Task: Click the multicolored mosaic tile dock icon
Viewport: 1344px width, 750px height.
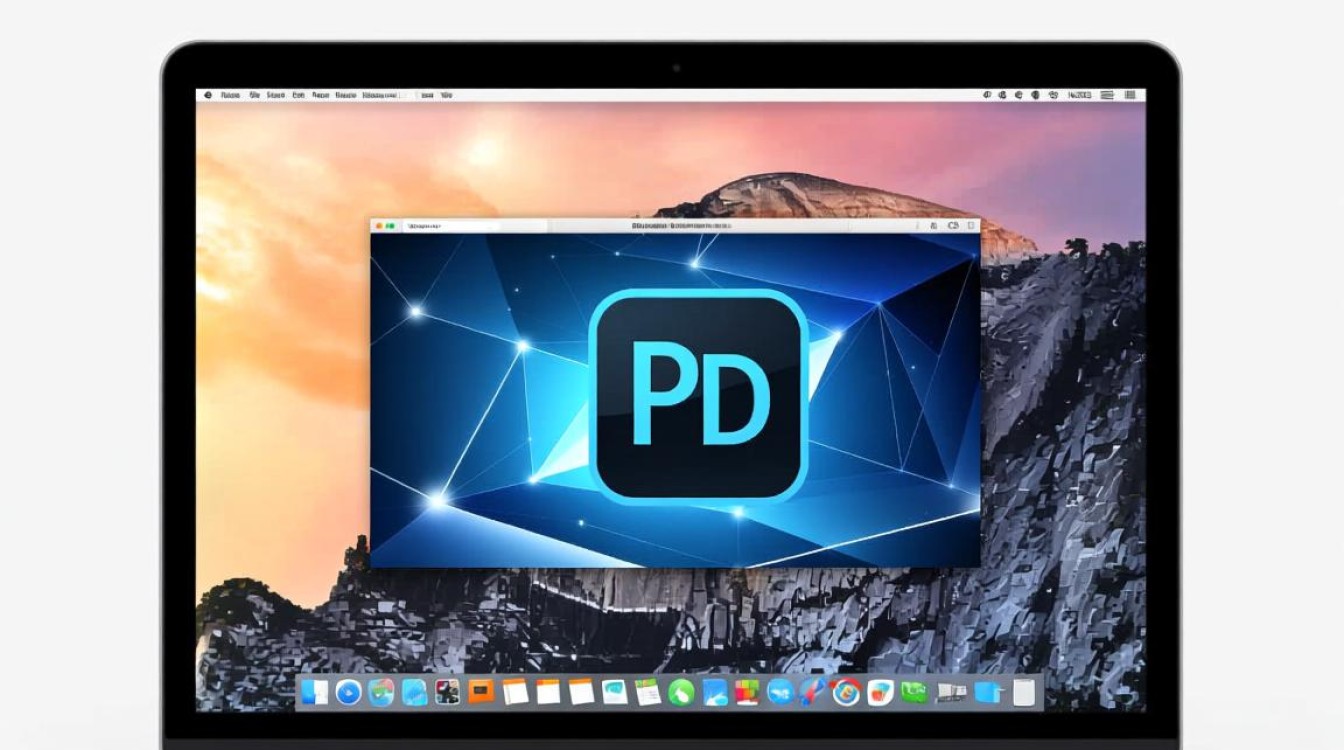Action: tap(747, 692)
